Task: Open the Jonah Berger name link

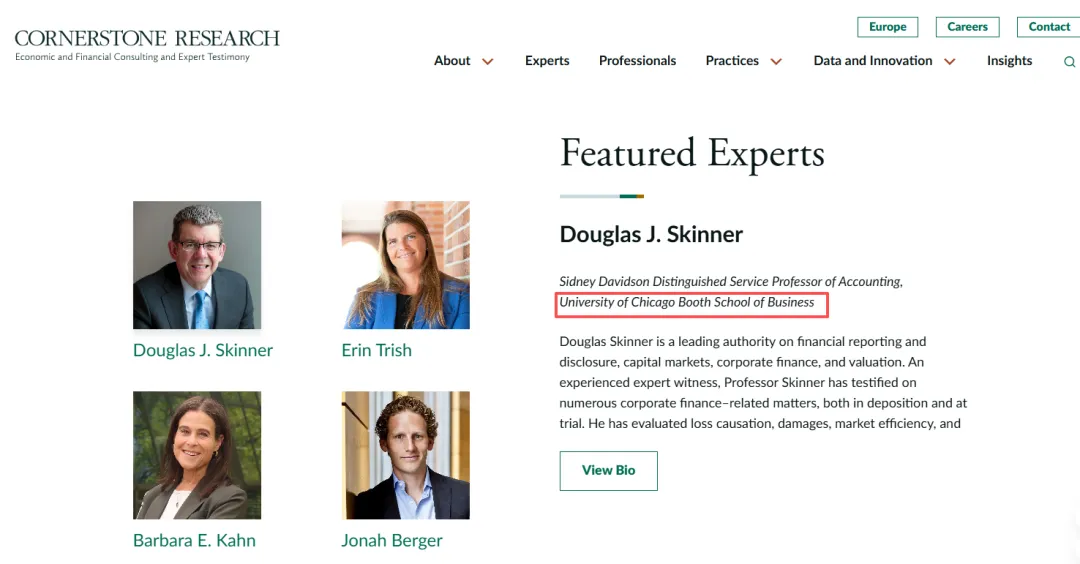Action: tap(392, 541)
